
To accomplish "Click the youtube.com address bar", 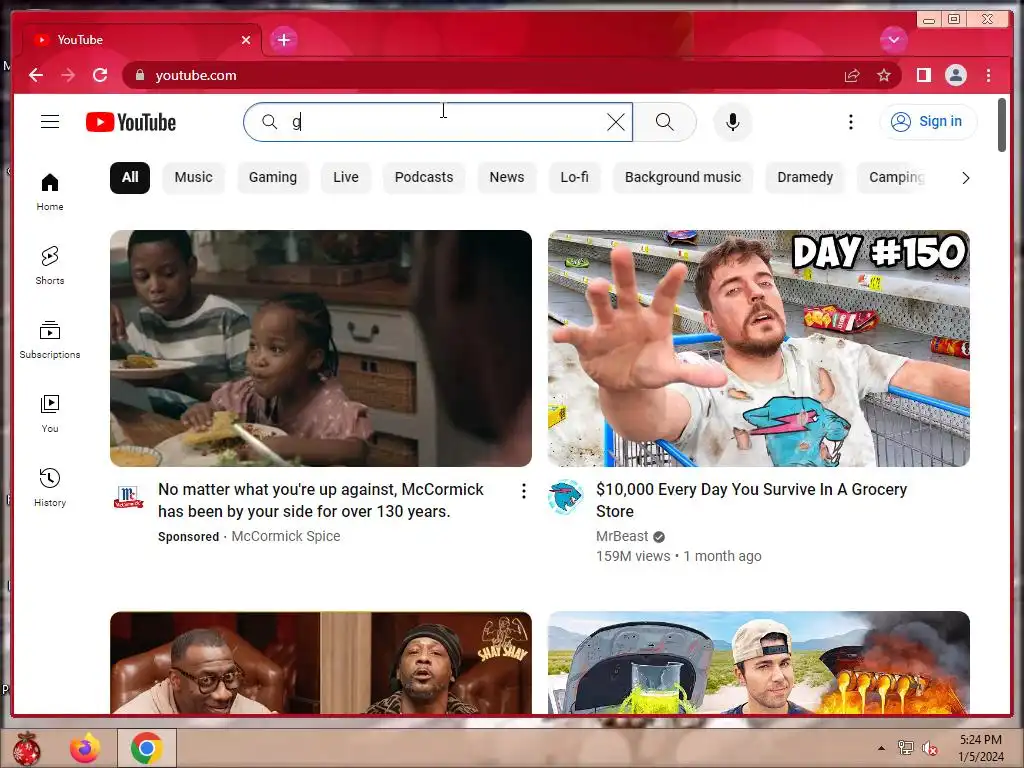I will [483, 75].
